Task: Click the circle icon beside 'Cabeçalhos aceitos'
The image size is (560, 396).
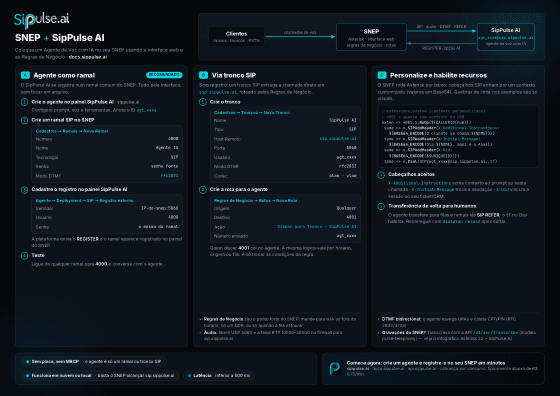Action: point(381,175)
